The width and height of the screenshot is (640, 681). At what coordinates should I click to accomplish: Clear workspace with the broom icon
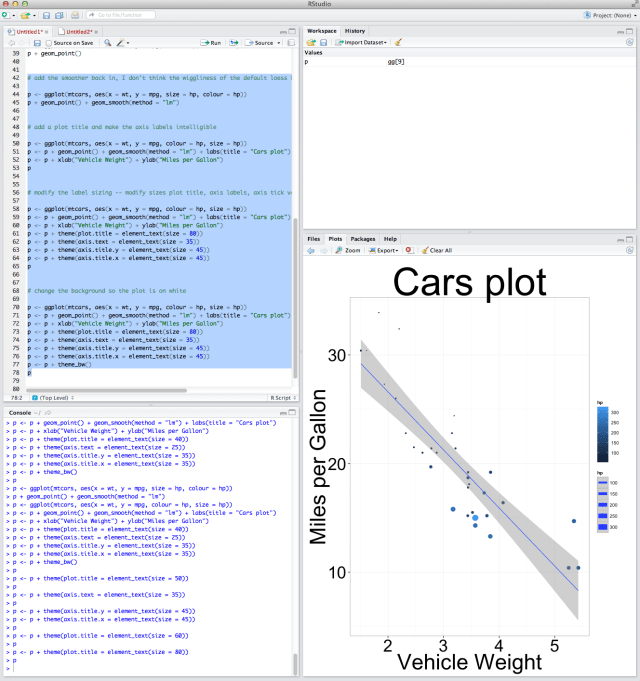tap(398, 42)
